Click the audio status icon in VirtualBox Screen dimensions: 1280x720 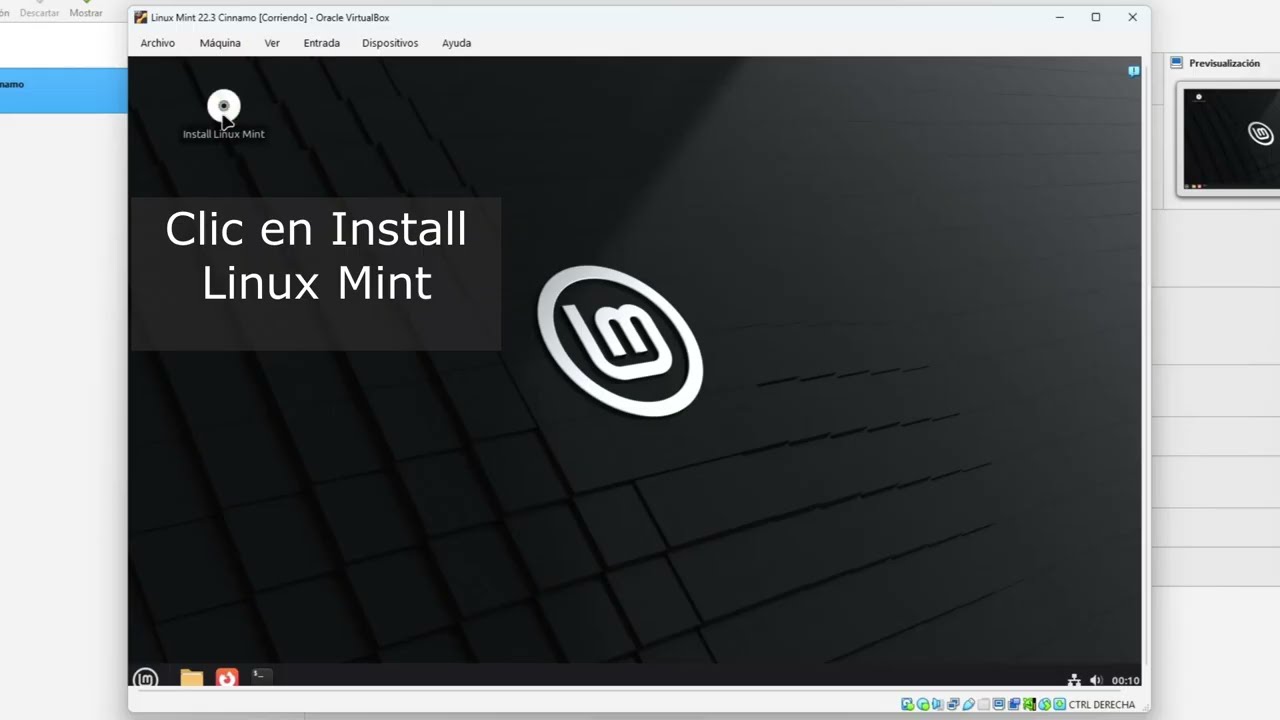pos(938,705)
